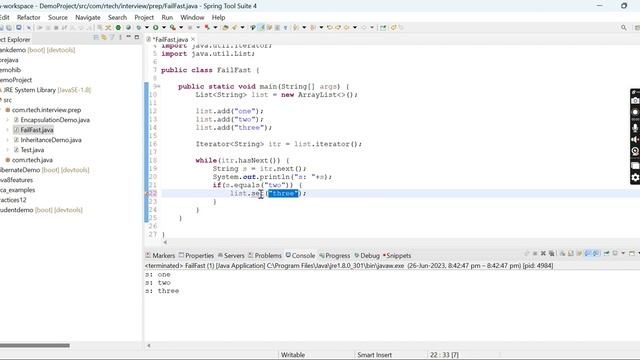Minimize the Project Explorer panel
The width and height of the screenshot is (640, 360).
pyautogui.click(x=129, y=37)
